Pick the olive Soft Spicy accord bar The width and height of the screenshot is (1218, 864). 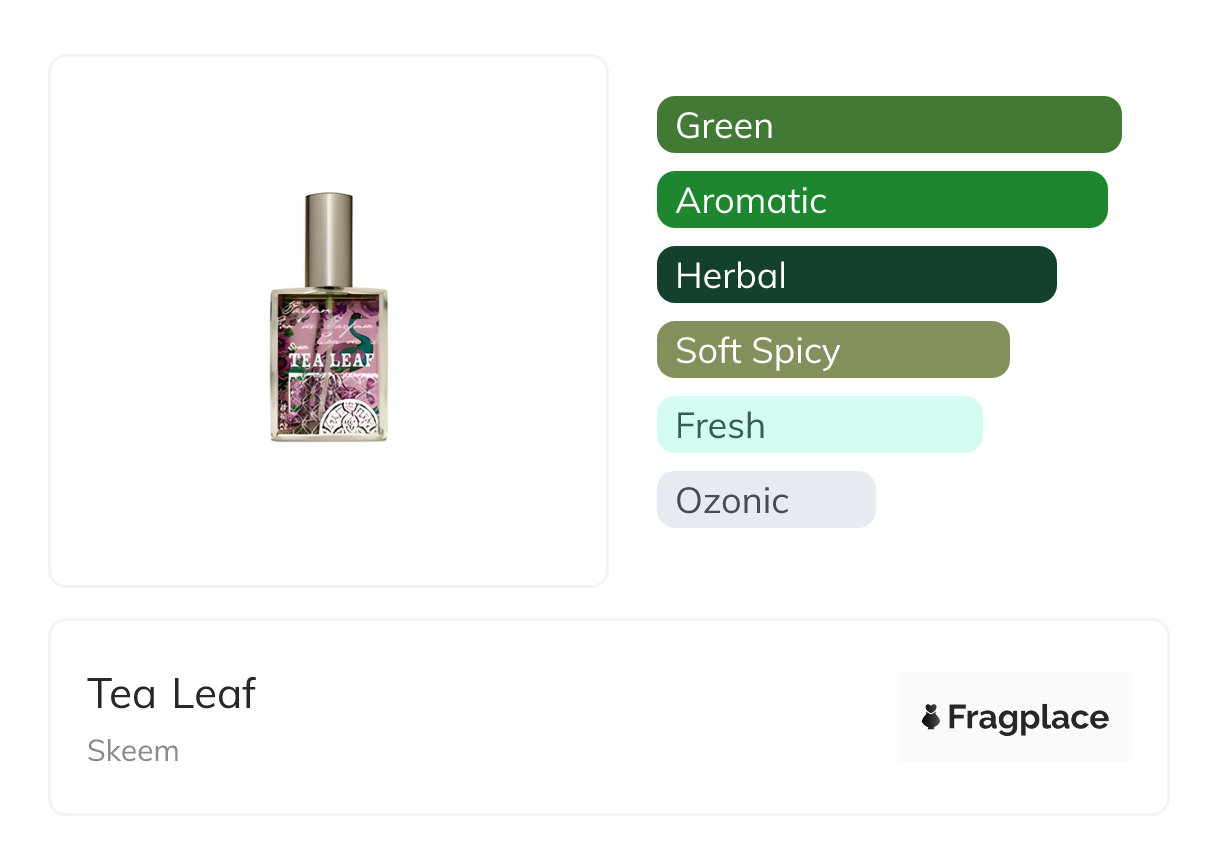[832, 350]
